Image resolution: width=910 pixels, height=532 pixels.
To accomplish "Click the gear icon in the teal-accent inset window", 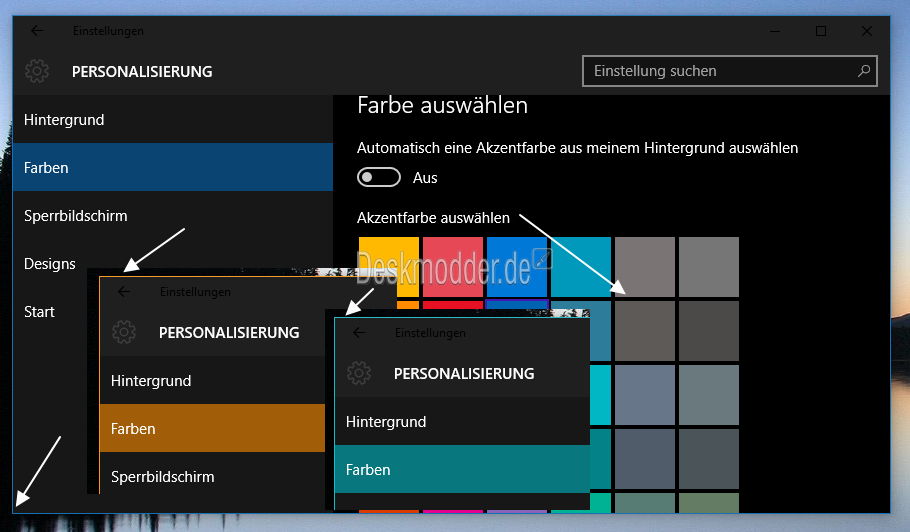I will [359, 373].
